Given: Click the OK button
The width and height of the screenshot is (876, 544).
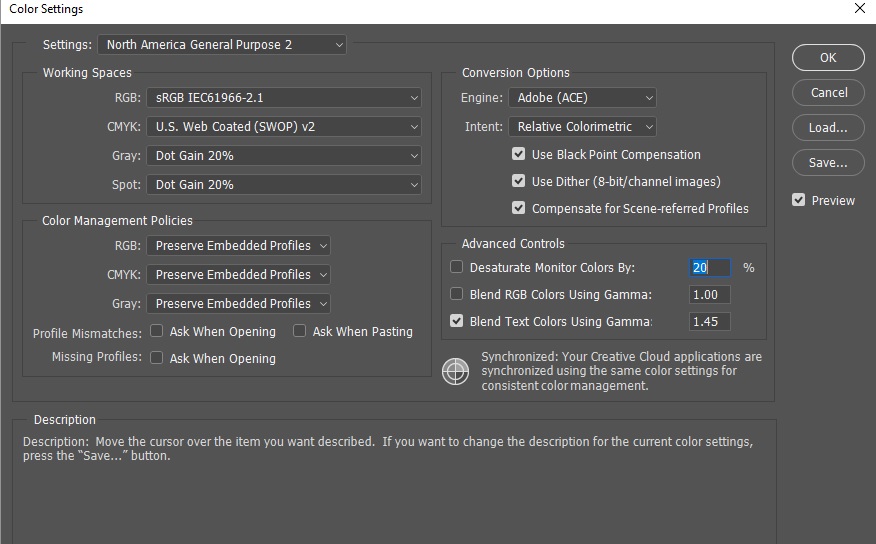Looking at the screenshot, I should (828, 58).
